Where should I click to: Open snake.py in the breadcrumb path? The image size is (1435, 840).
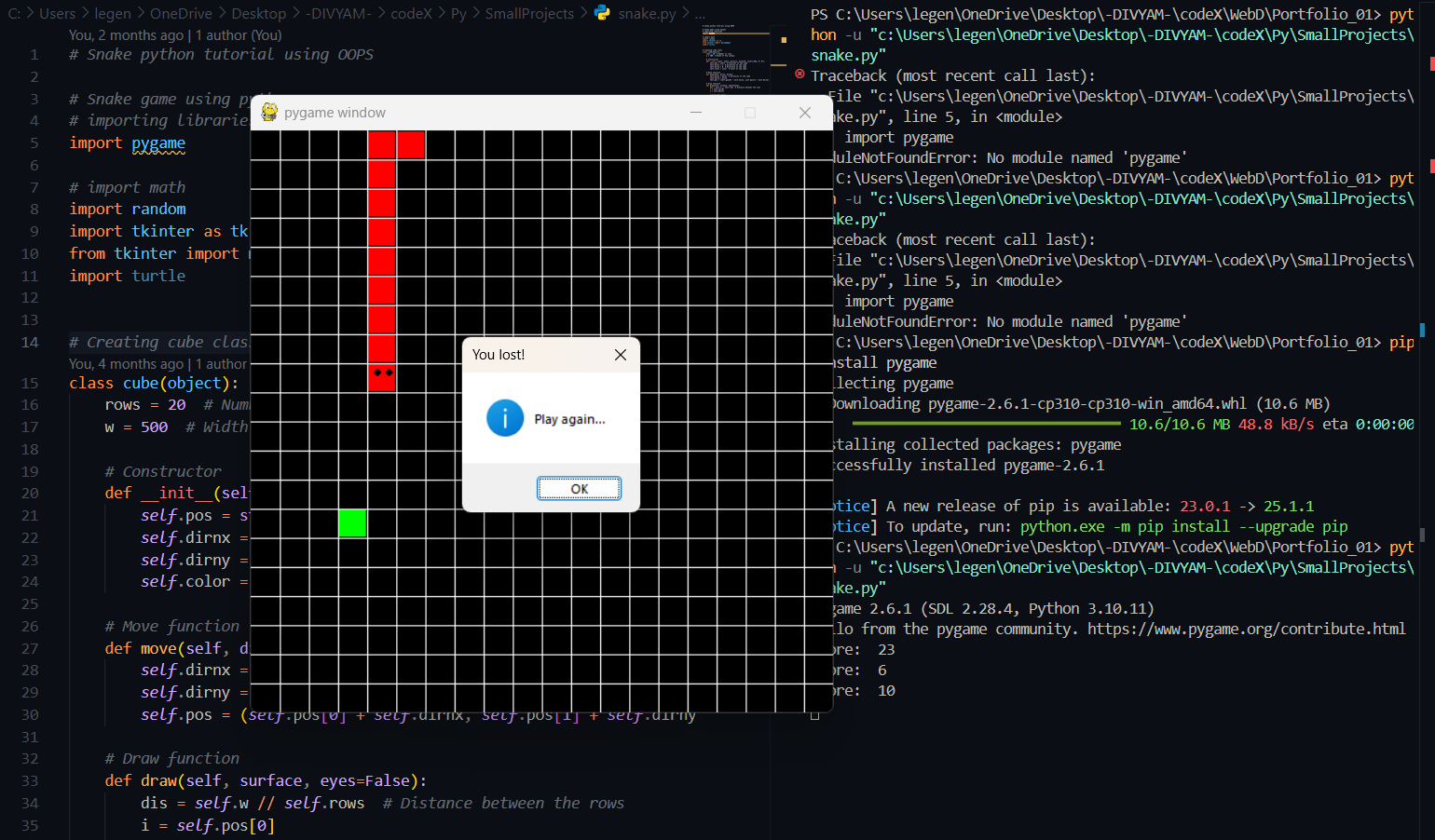(647, 13)
